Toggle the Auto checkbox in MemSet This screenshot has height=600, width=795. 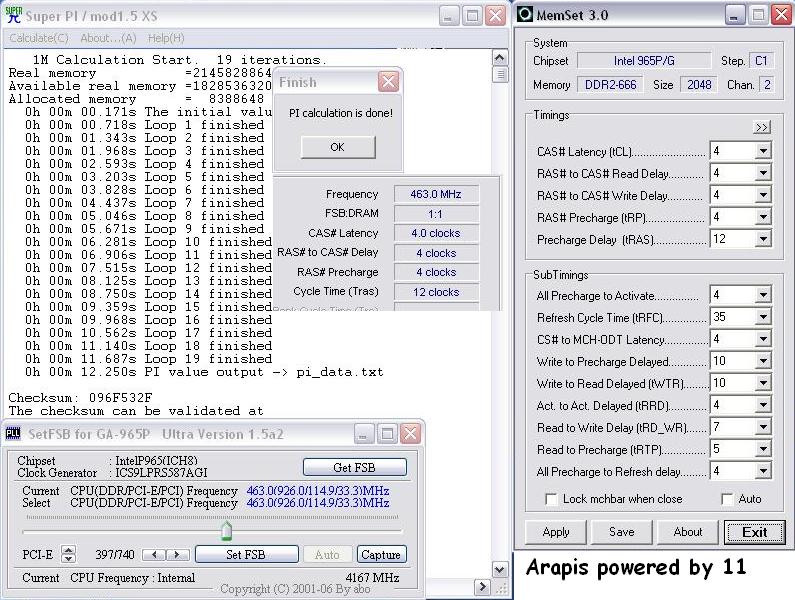(727, 499)
